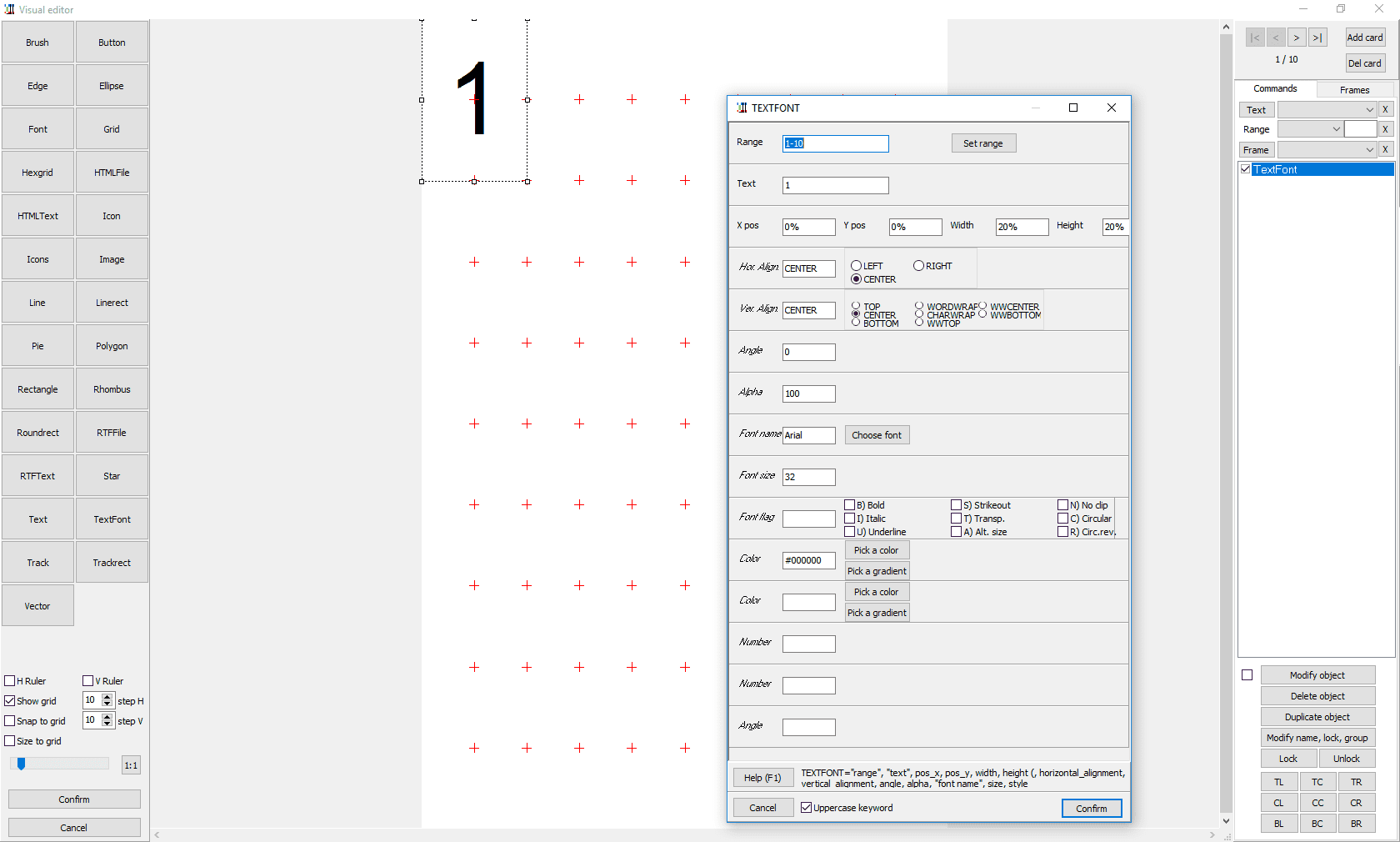Image resolution: width=1400 pixels, height=842 pixels.
Task: Cancel the Visual editor changes
Action: [74, 828]
